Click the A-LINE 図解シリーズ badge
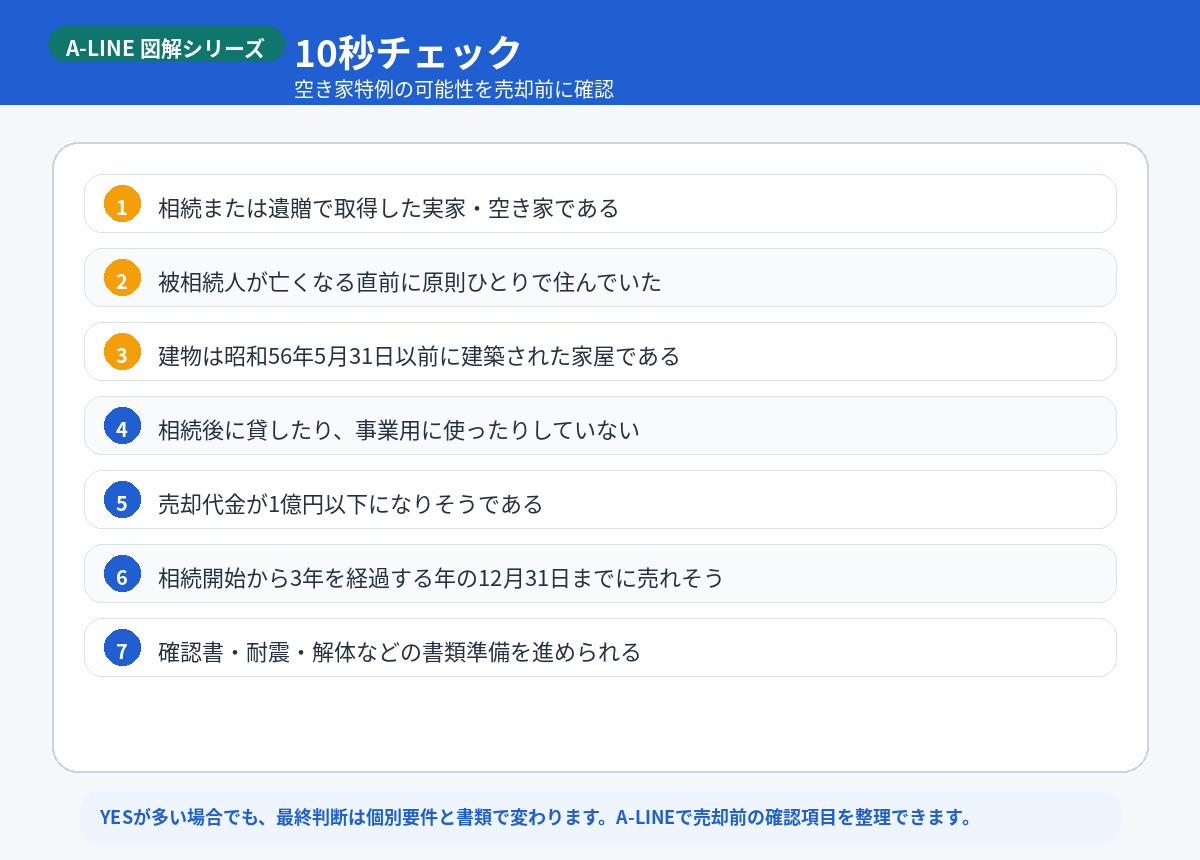 pos(166,45)
